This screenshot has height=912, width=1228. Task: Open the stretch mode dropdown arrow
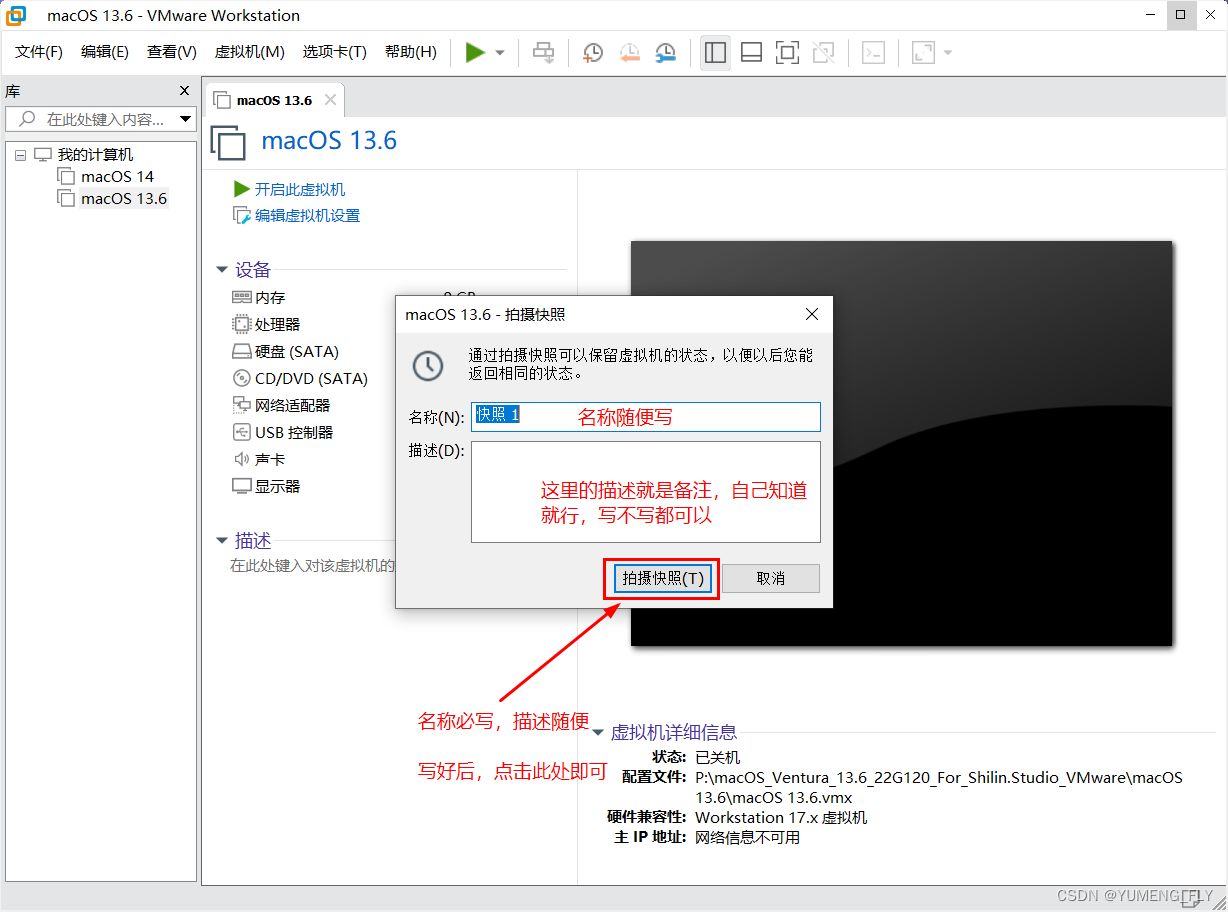[x=948, y=53]
